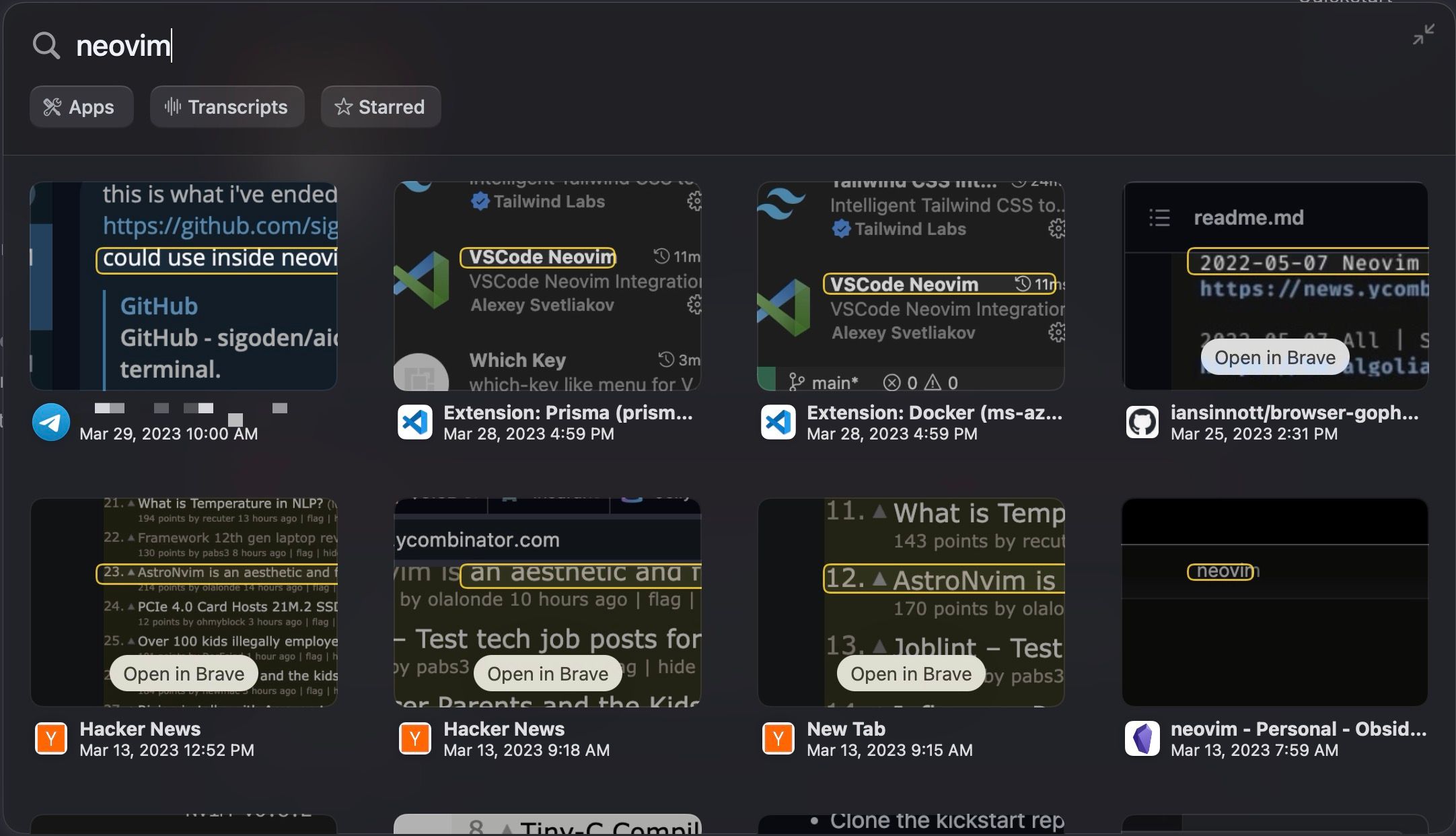1456x836 pixels.
Task: Click Y Combinator icon beside Hacker News 12:52 PM
Action: pos(51,738)
